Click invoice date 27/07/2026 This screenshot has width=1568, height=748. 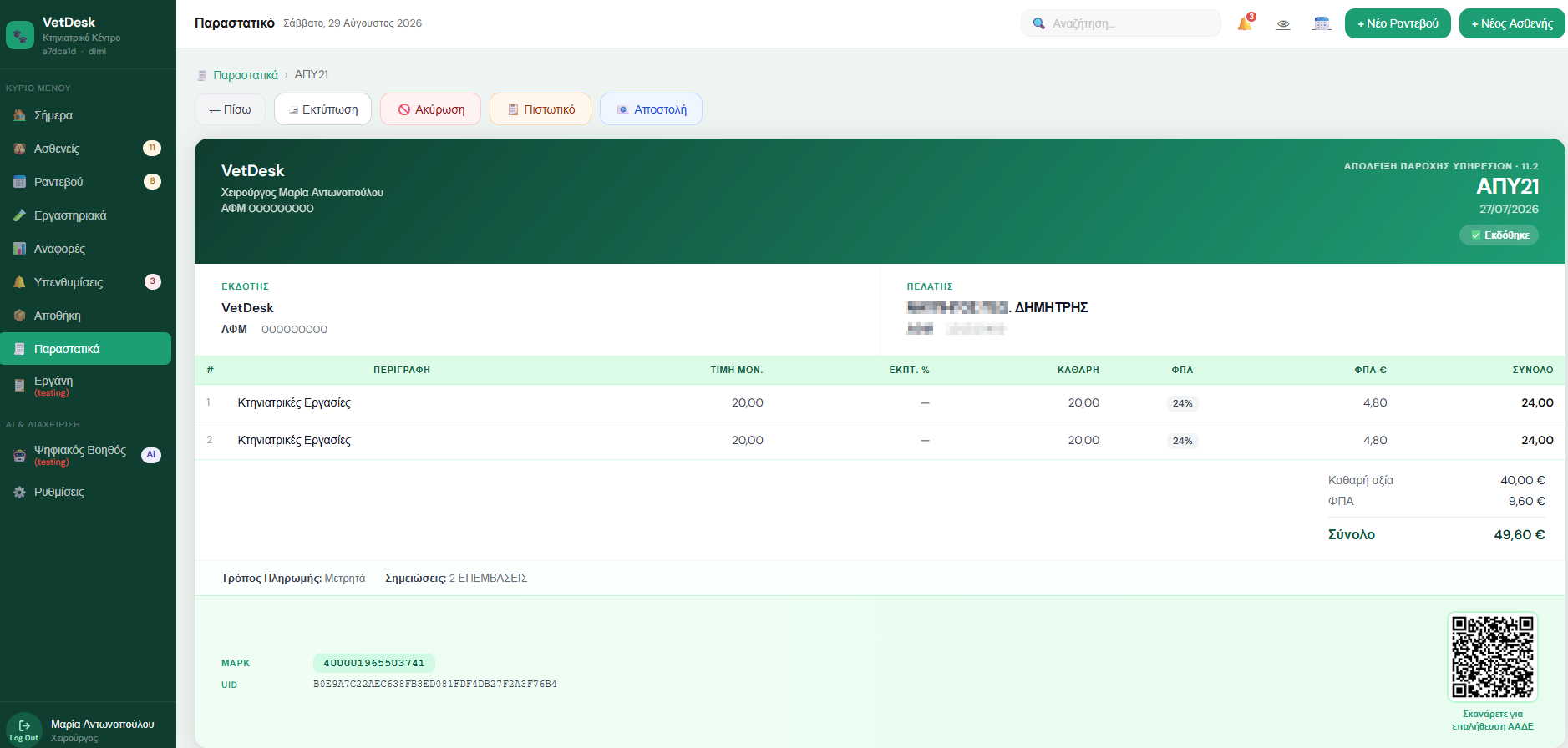point(1509,209)
